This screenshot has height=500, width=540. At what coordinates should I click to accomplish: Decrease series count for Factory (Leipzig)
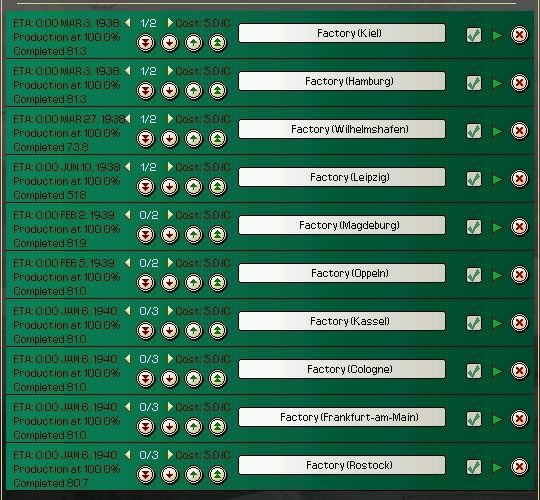point(128,167)
